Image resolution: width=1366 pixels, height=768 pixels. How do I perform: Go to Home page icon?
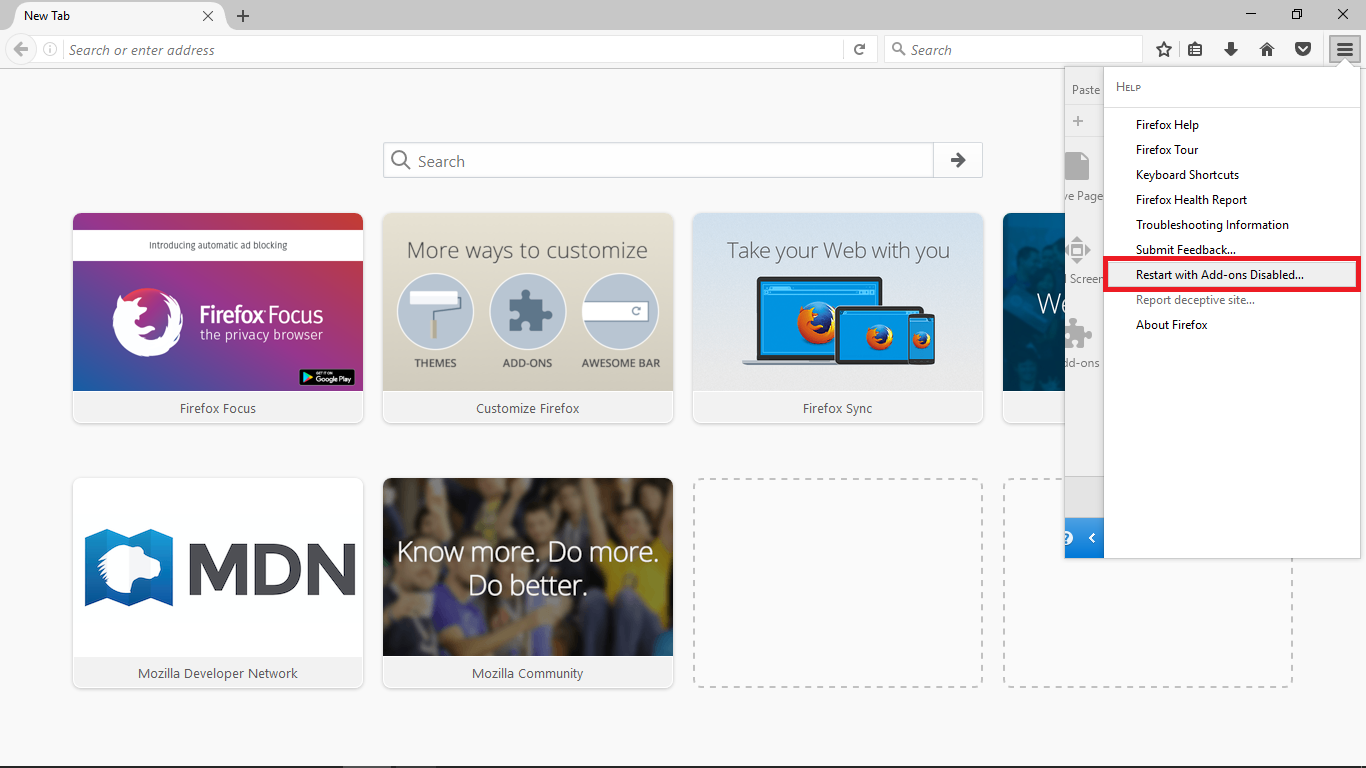1267,50
